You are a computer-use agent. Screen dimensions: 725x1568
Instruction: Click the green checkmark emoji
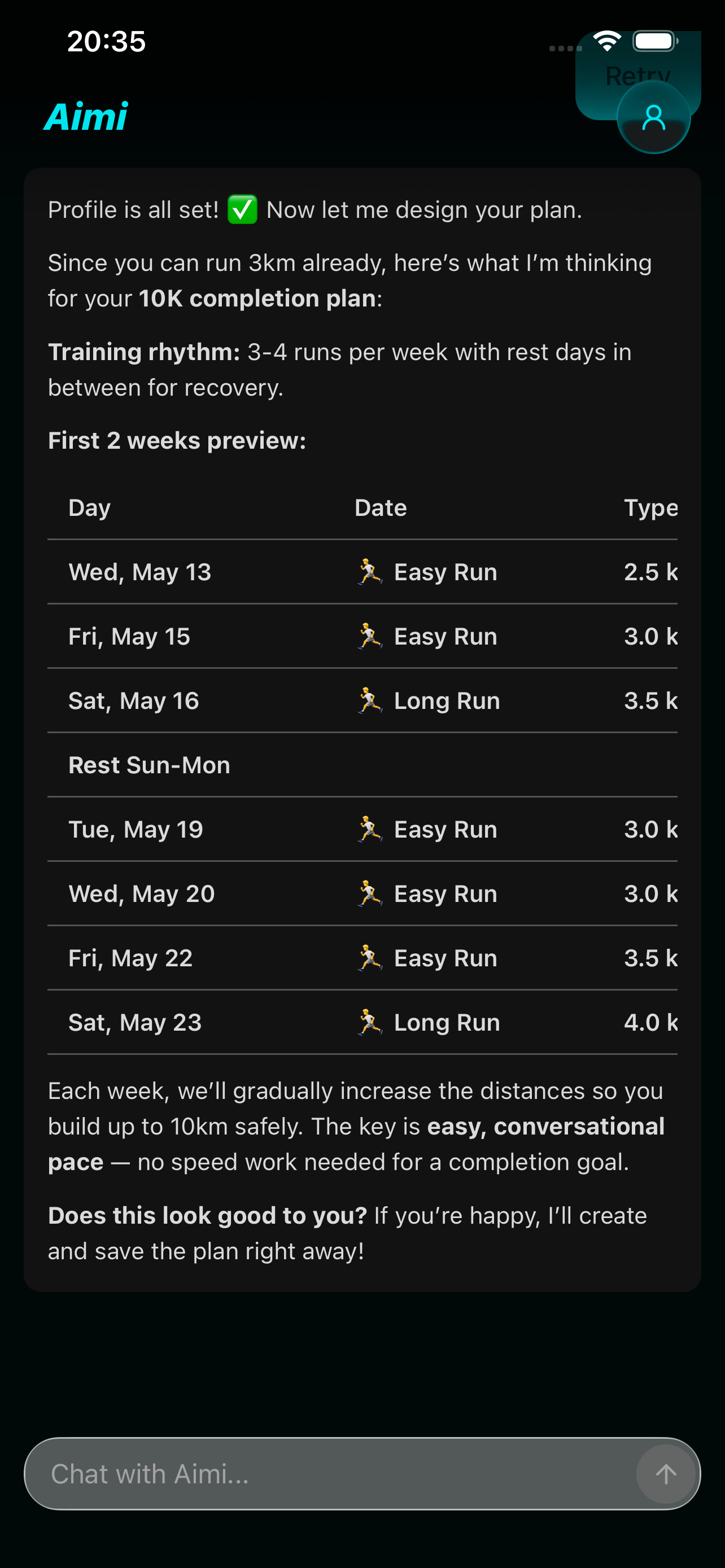[242, 210]
